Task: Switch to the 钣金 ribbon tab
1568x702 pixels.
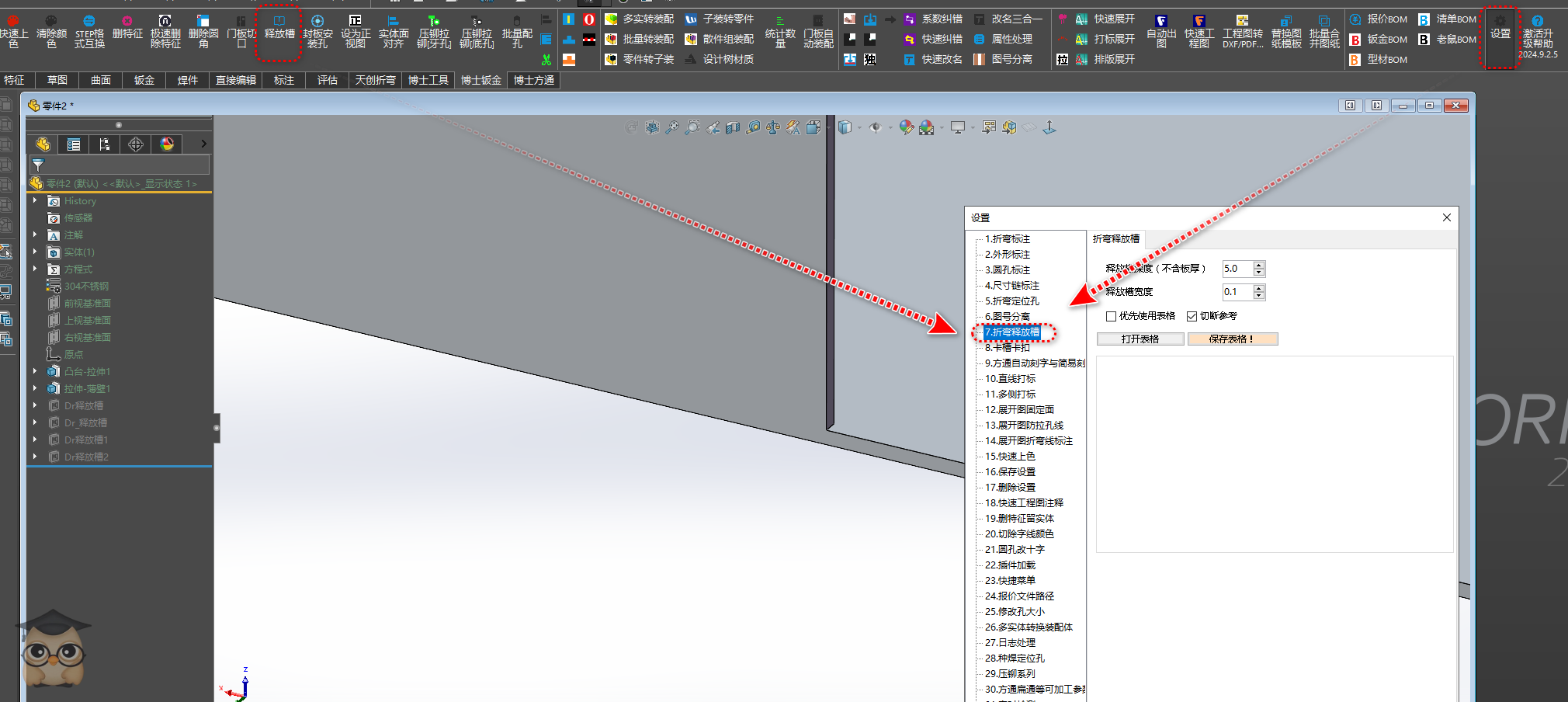Action: click(144, 80)
